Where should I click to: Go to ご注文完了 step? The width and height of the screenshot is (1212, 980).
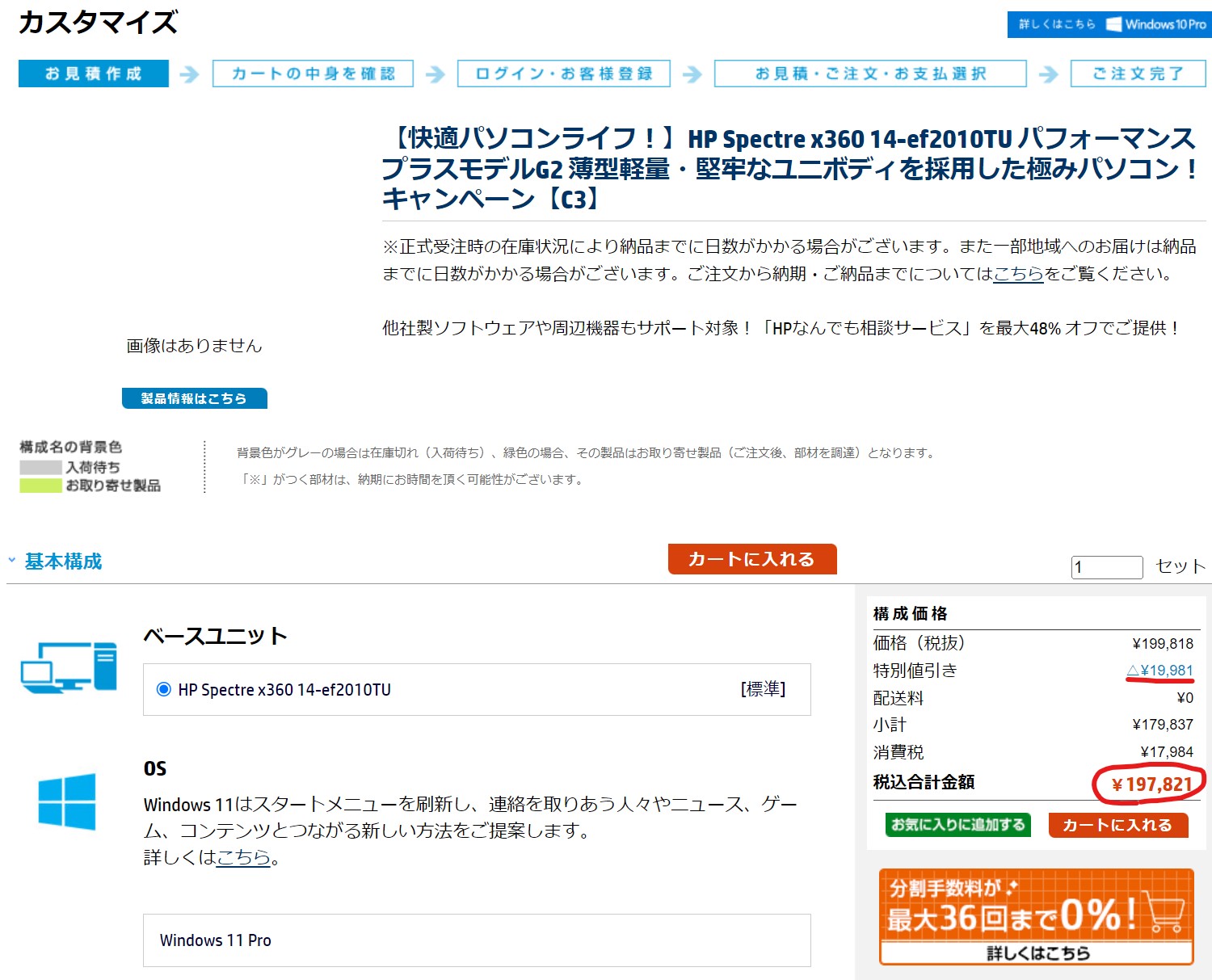pyautogui.click(x=1138, y=74)
